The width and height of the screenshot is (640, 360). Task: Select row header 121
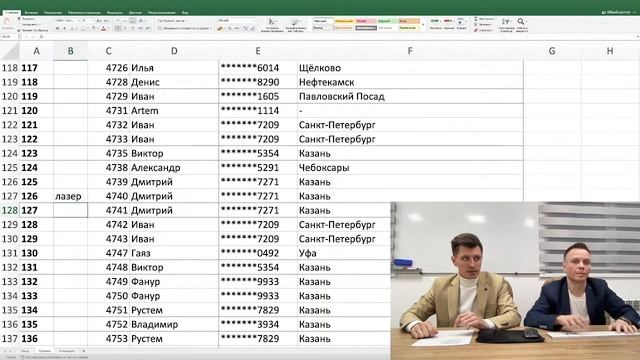10,111
